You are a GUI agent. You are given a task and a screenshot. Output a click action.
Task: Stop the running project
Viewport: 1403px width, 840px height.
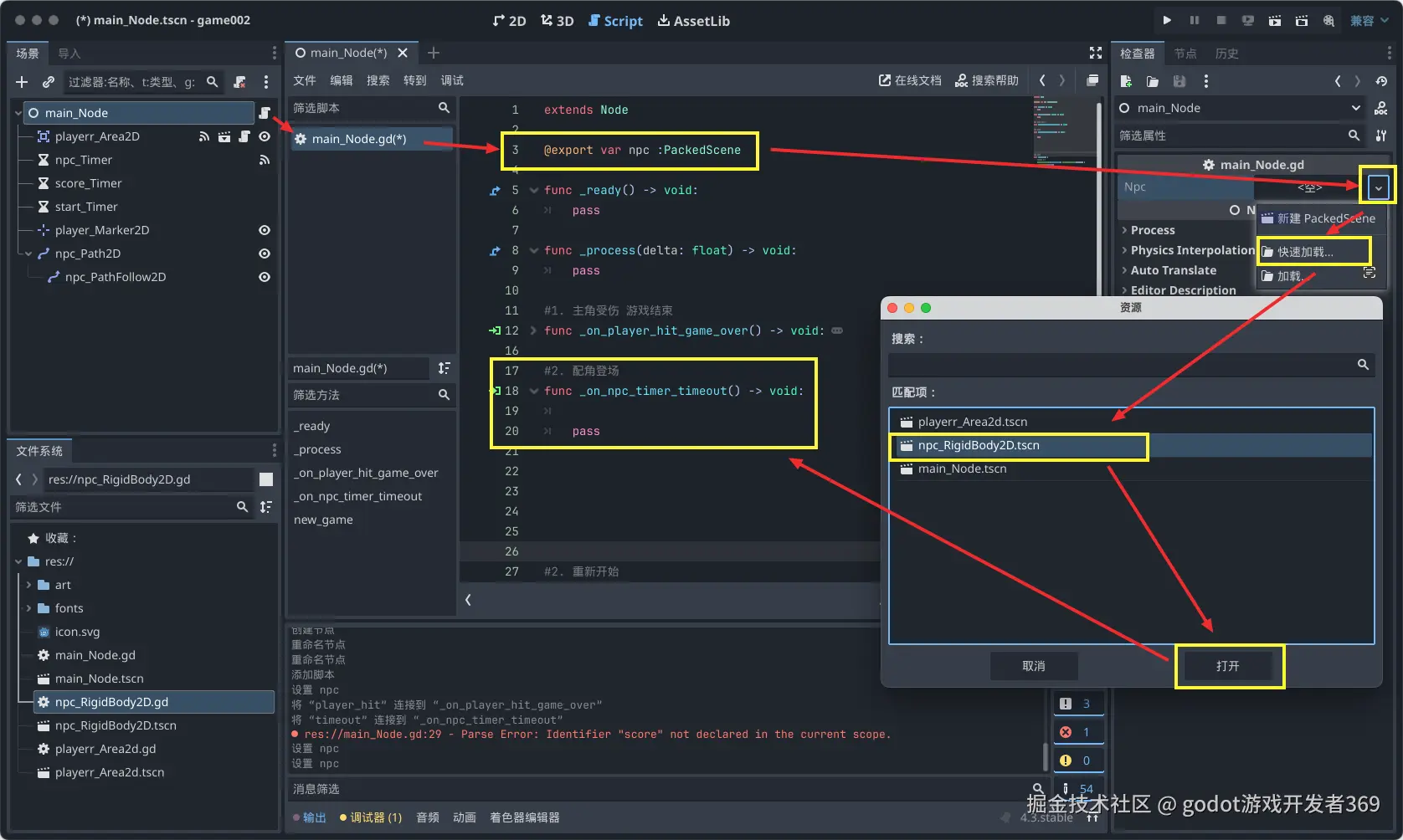click(x=1221, y=20)
